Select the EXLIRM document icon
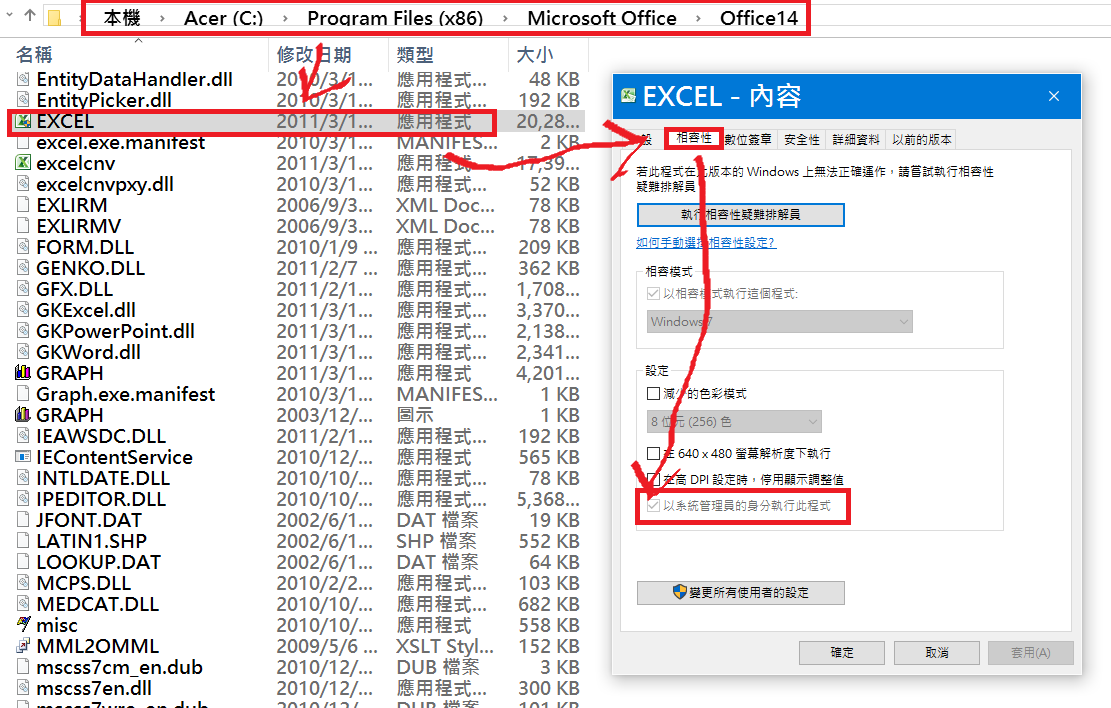This screenshot has height=708, width=1111. [x=23, y=206]
